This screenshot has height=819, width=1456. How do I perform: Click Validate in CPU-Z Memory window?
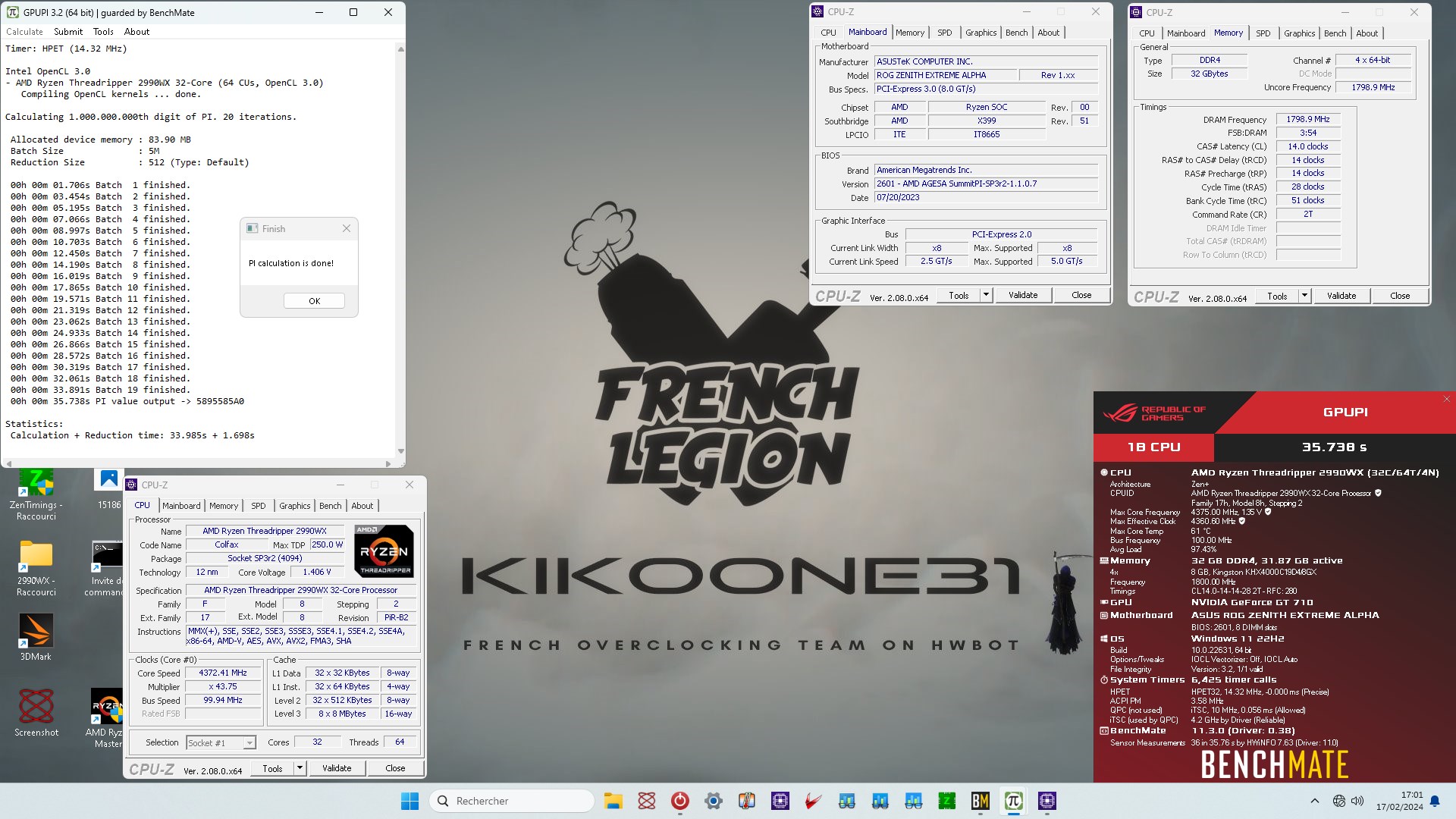(x=1341, y=296)
